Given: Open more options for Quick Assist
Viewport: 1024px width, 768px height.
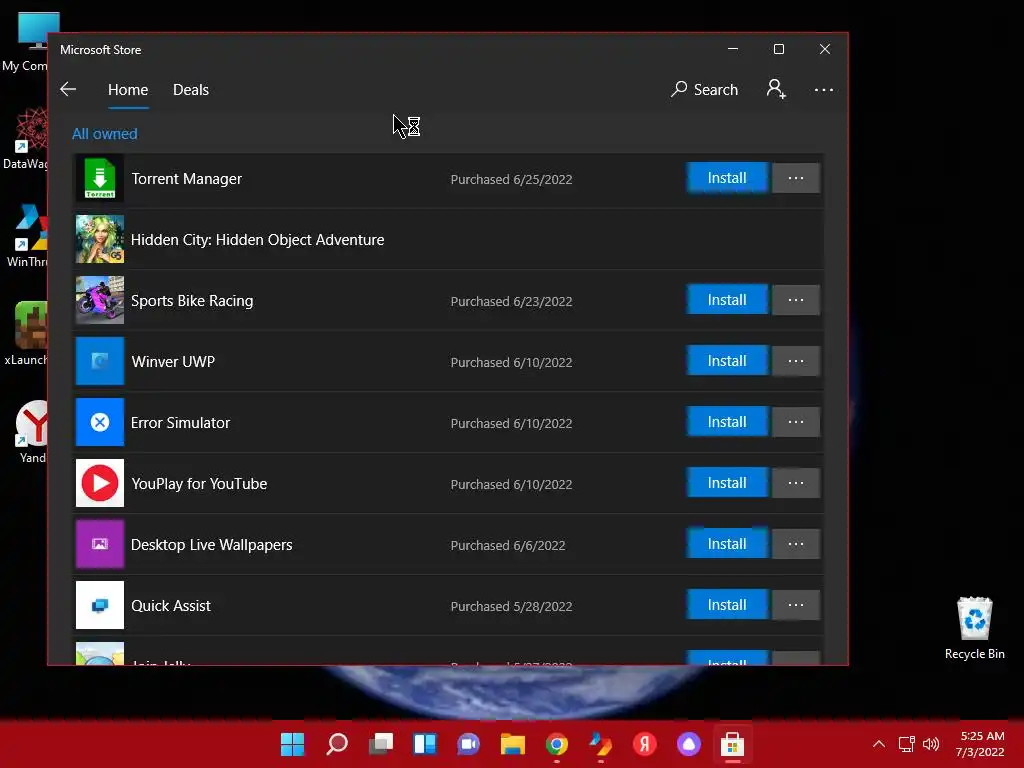Looking at the screenshot, I should [795, 605].
